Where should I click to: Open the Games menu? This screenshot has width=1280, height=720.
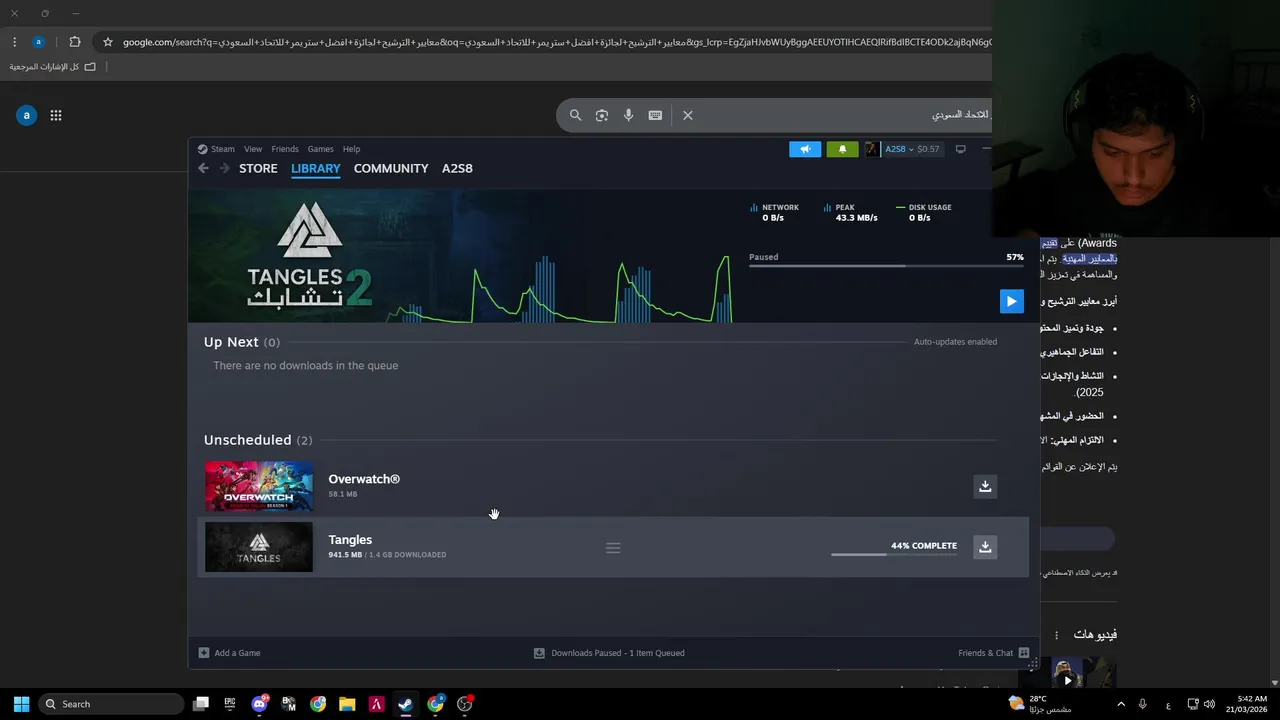click(x=320, y=149)
